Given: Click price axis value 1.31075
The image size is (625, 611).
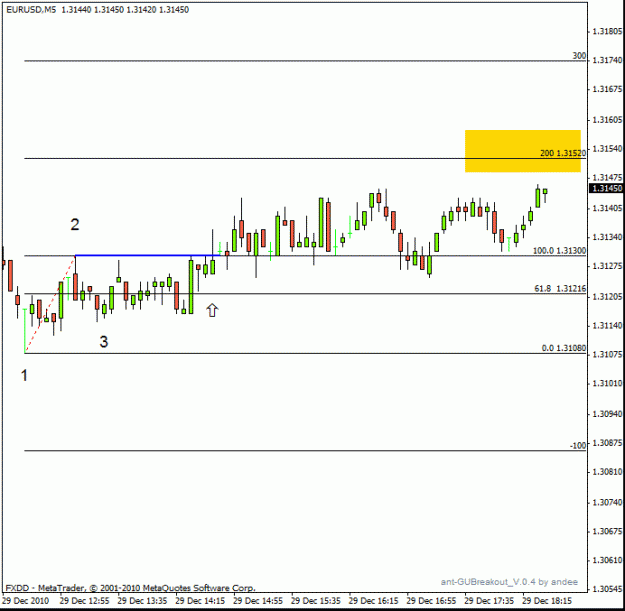Looking at the screenshot, I should 607,354.
